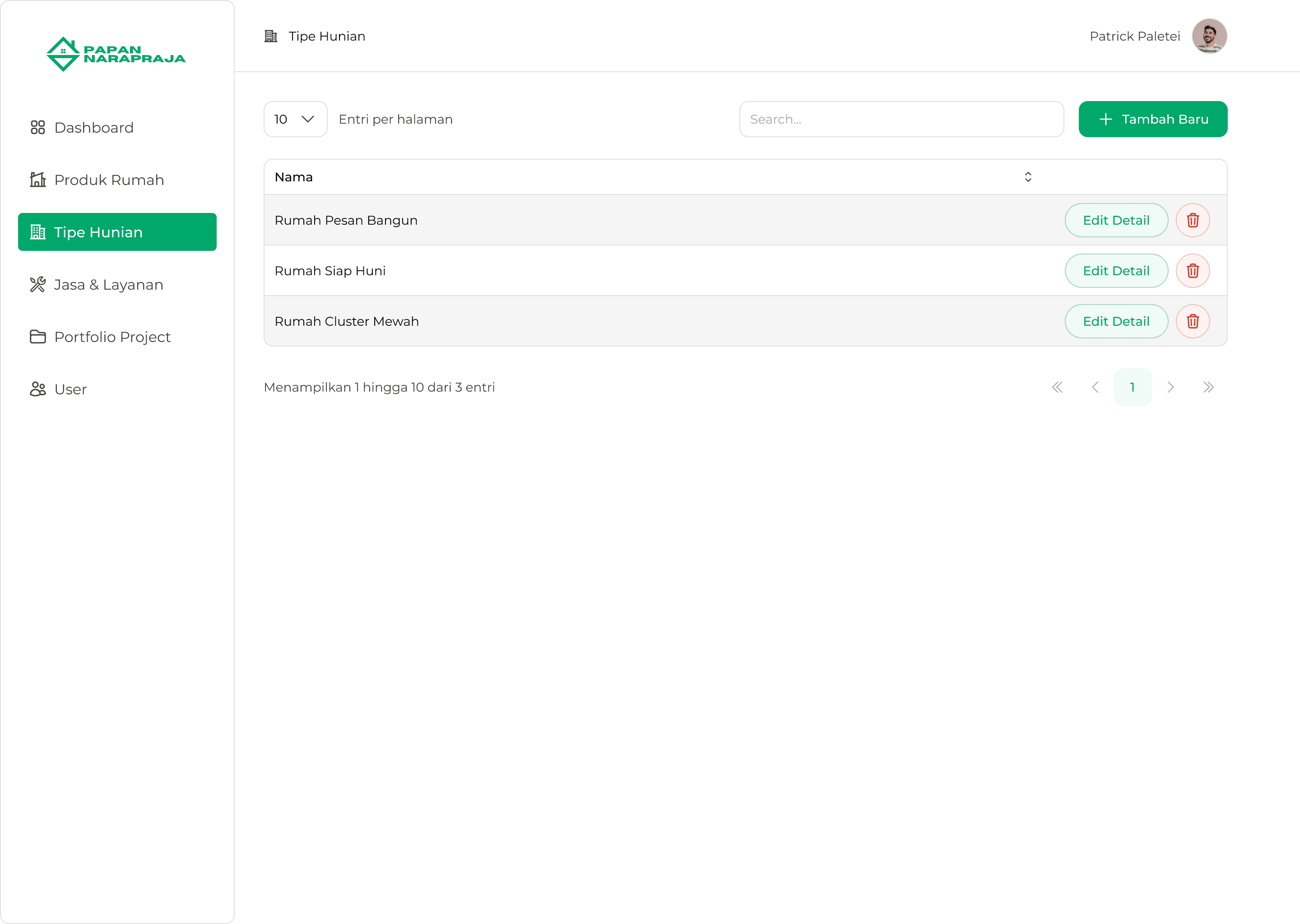The height and width of the screenshot is (924, 1300).
Task: Go to Portfolio Project page
Action: click(112, 337)
